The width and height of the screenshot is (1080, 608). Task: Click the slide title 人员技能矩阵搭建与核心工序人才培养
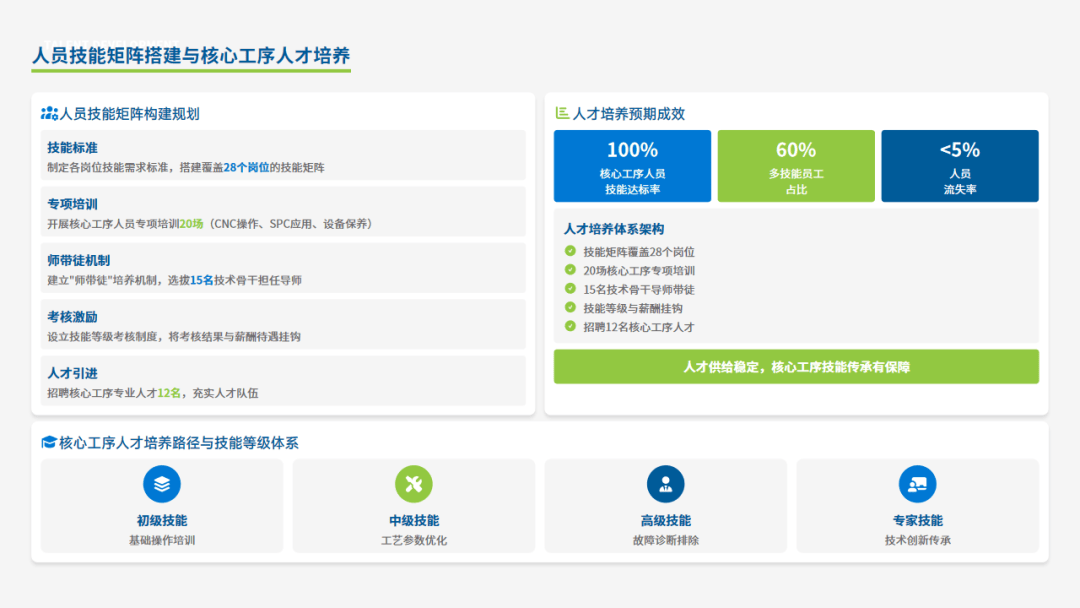pyautogui.click(x=191, y=56)
